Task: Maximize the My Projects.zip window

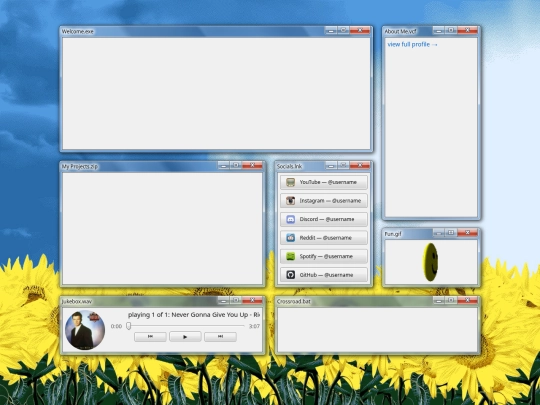Action: (x=236, y=166)
